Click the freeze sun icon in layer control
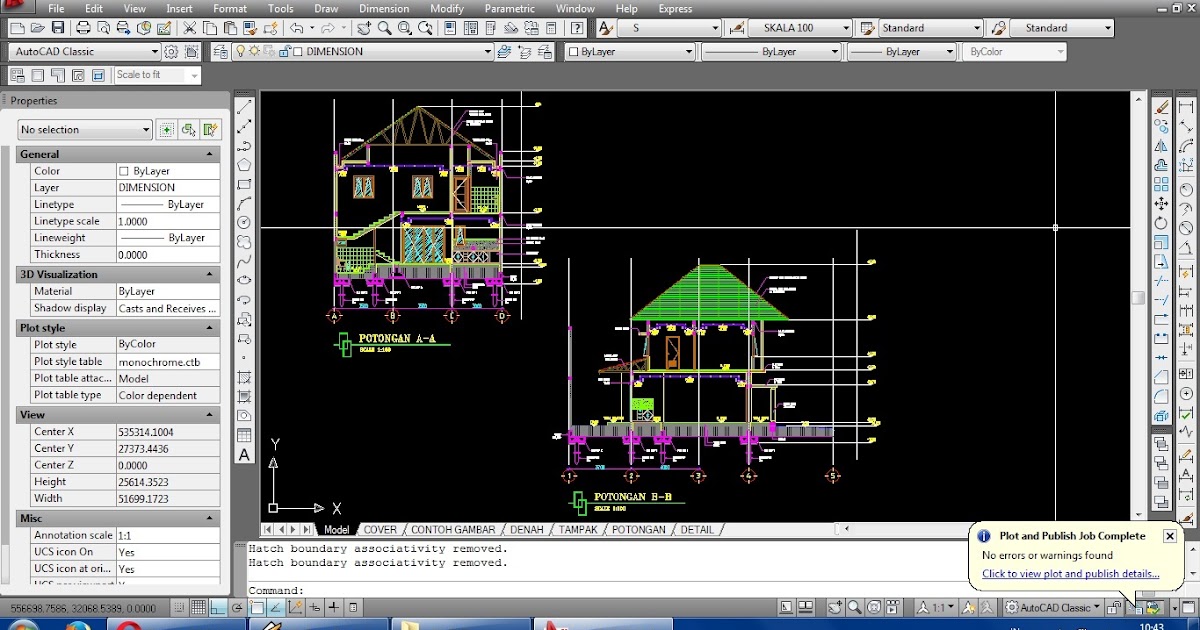The height and width of the screenshot is (630, 1200). [256, 51]
